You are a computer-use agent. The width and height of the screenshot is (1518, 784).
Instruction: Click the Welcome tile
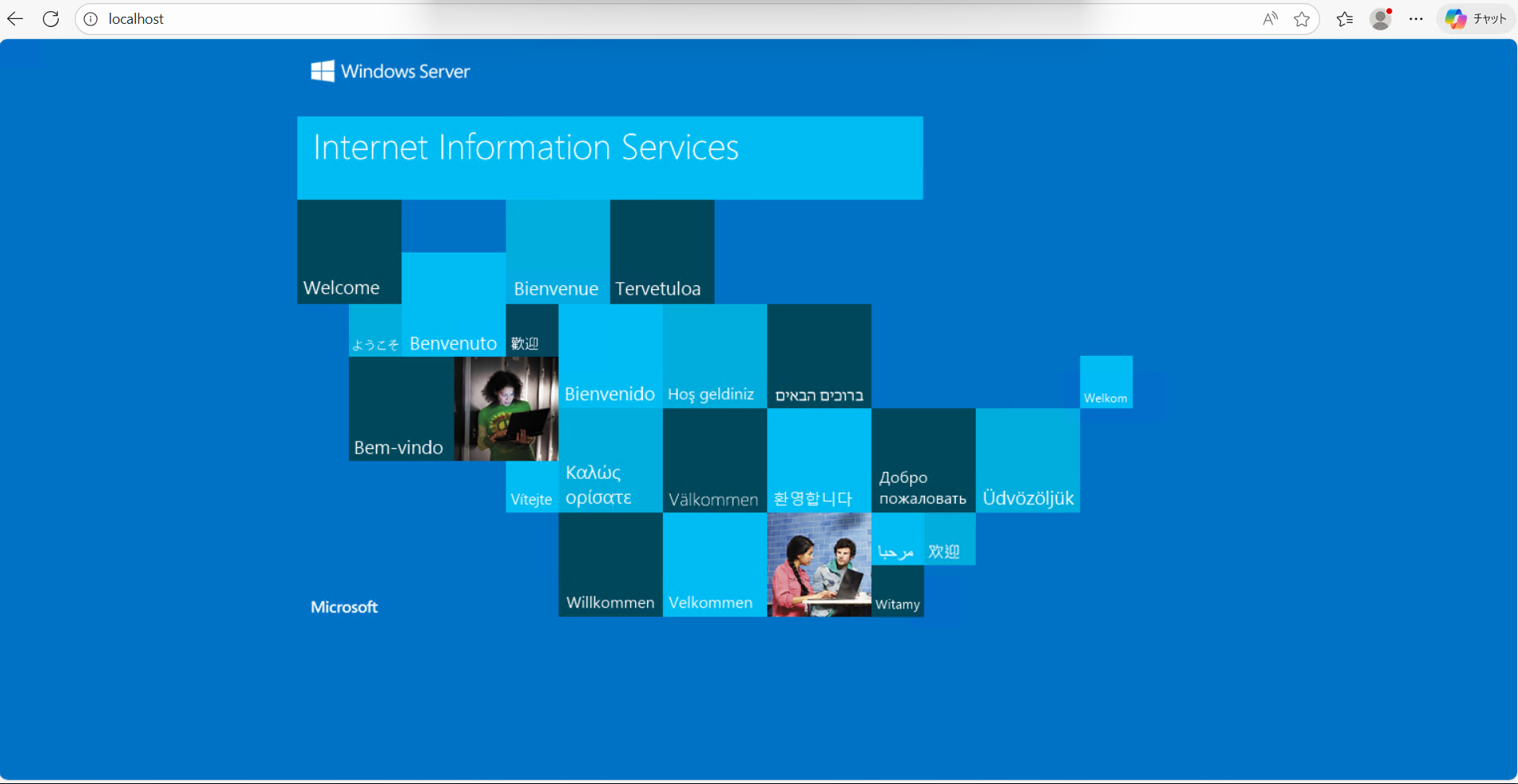click(349, 252)
